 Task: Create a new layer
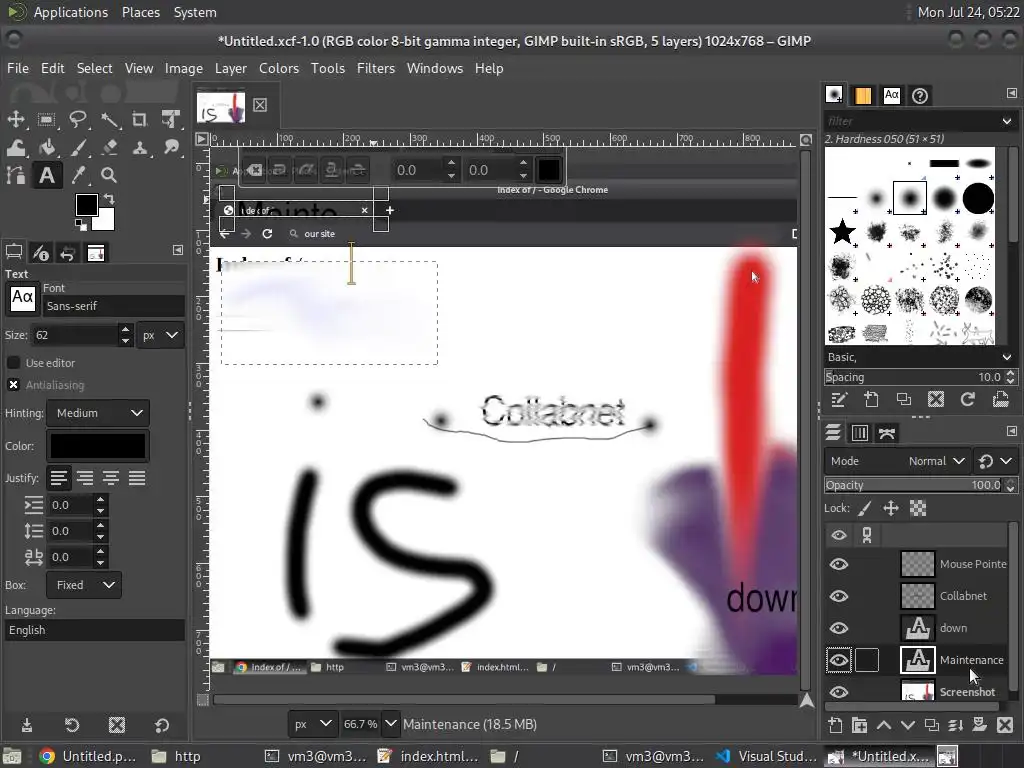[835, 725]
